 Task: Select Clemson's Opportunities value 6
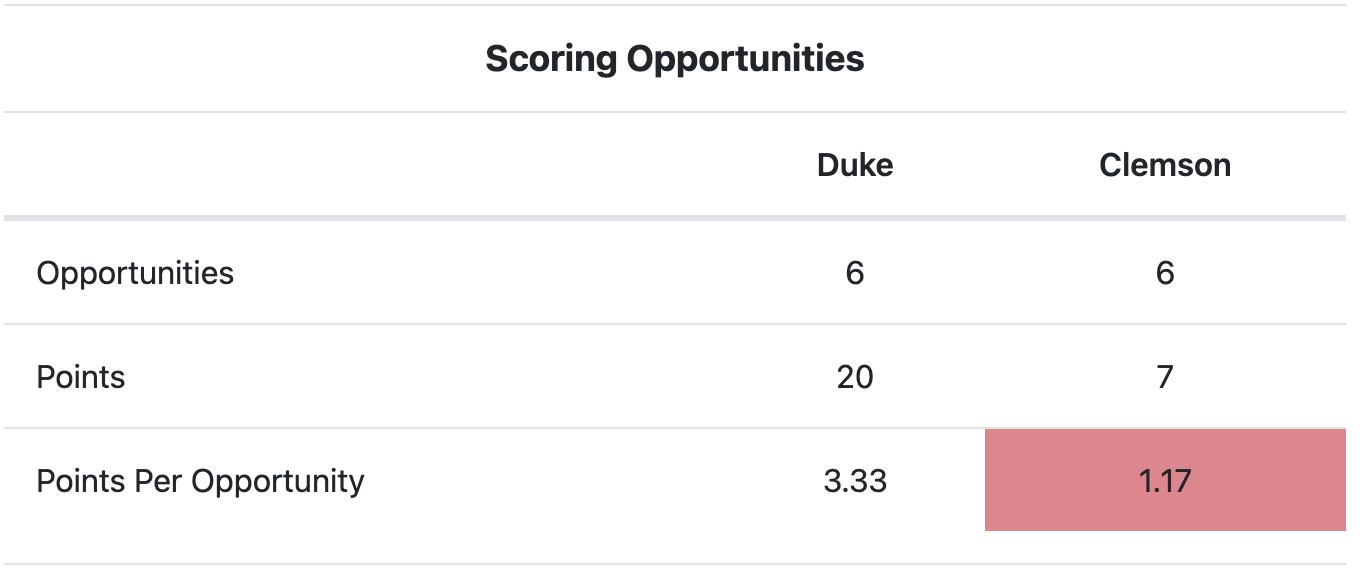coord(1165,273)
